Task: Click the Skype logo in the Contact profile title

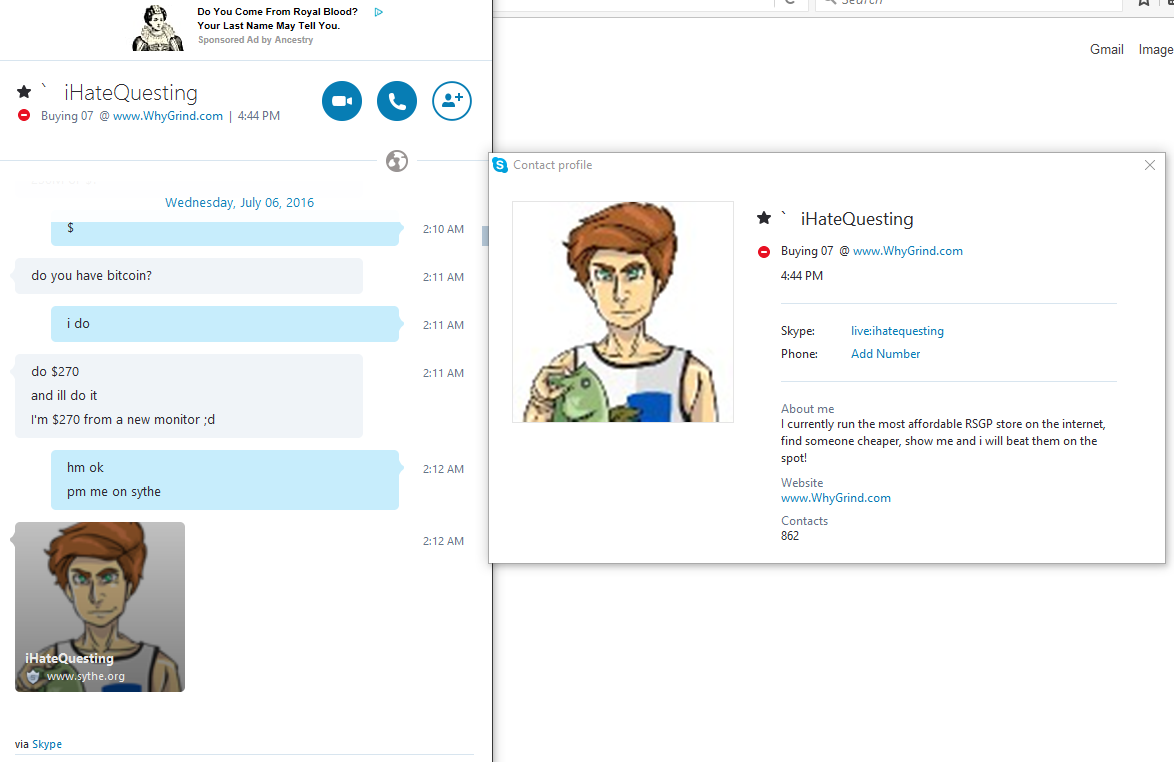Action: tap(500, 165)
